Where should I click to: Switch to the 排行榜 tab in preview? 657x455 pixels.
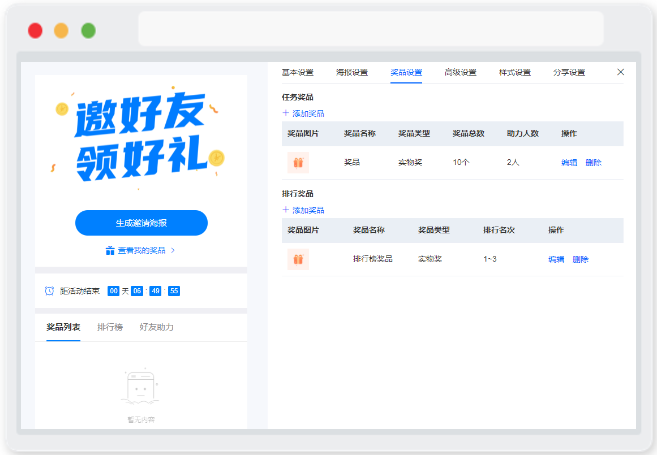point(110,327)
